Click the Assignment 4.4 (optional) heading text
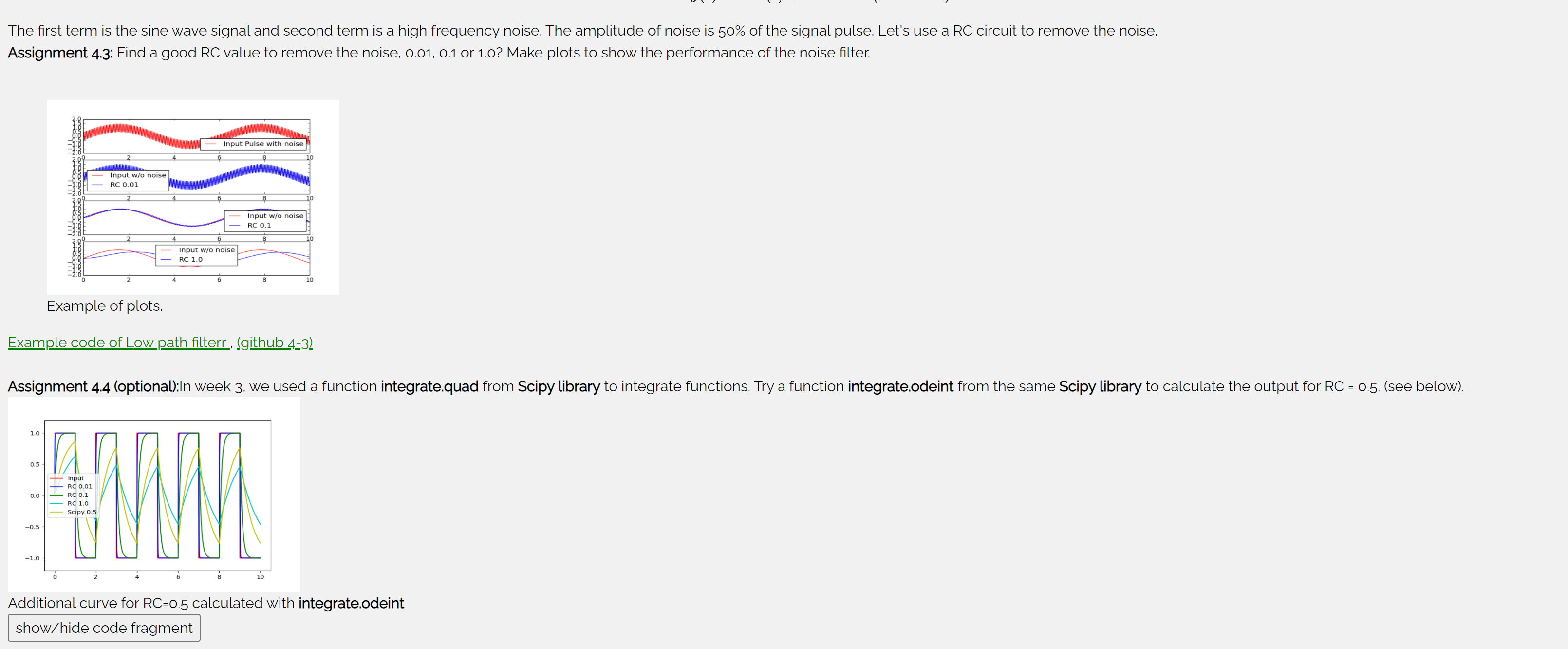Screen dimensions: 1568x649 [93, 386]
